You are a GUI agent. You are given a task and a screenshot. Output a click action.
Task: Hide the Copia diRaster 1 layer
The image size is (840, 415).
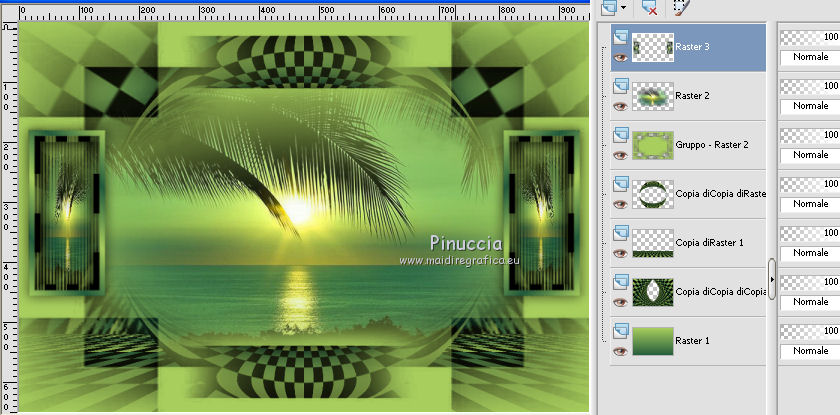[x=620, y=253]
